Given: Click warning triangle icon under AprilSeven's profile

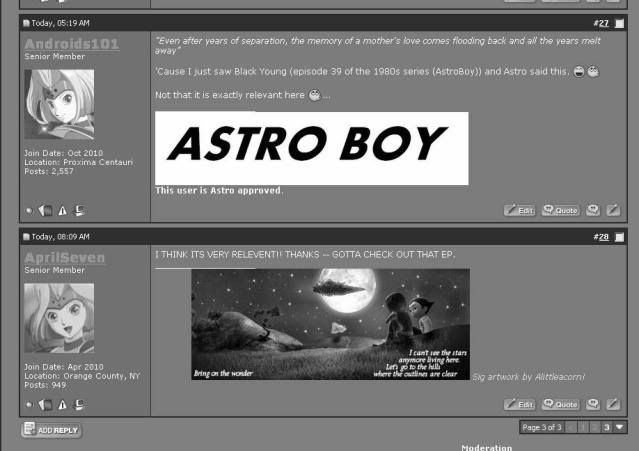Looking at the screenshot, I should 62,405.
